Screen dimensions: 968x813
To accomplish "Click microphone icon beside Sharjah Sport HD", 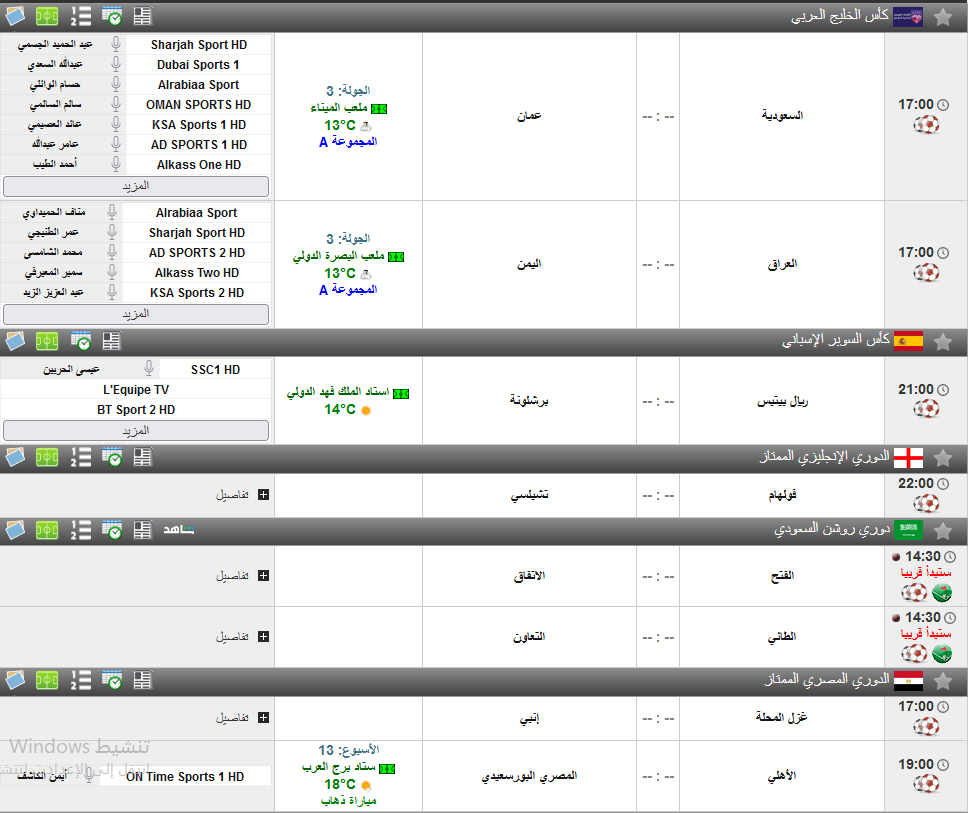I will point(116,45).
